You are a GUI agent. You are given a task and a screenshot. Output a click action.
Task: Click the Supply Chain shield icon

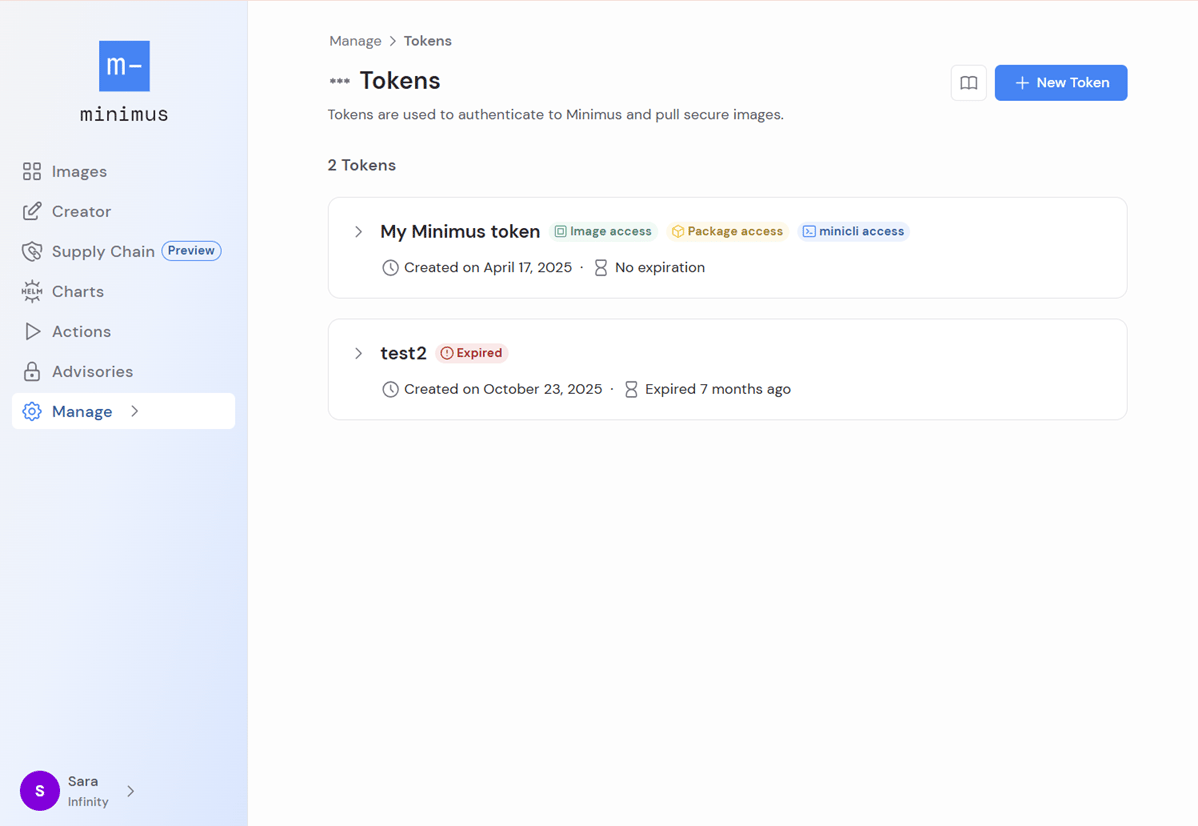coord(31,251)
